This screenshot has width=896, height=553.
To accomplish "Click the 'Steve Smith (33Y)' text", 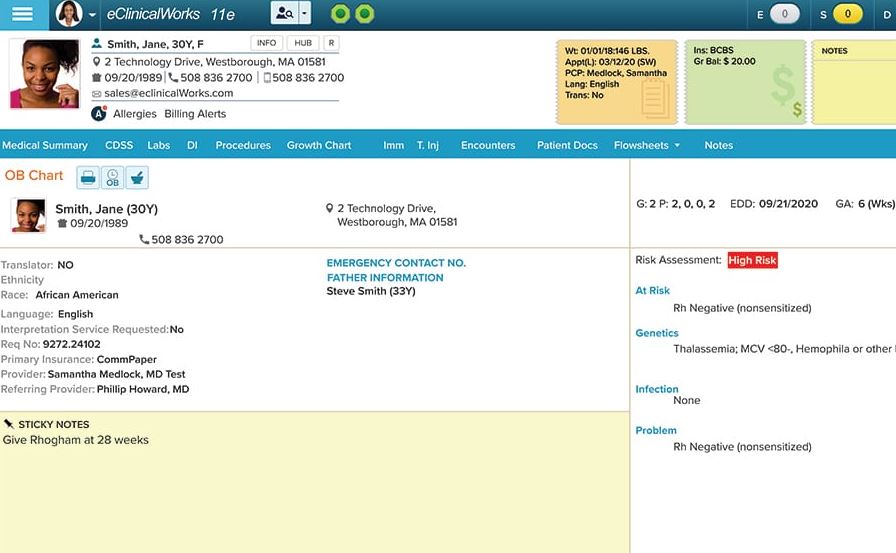I will click(x=371, y=291).
